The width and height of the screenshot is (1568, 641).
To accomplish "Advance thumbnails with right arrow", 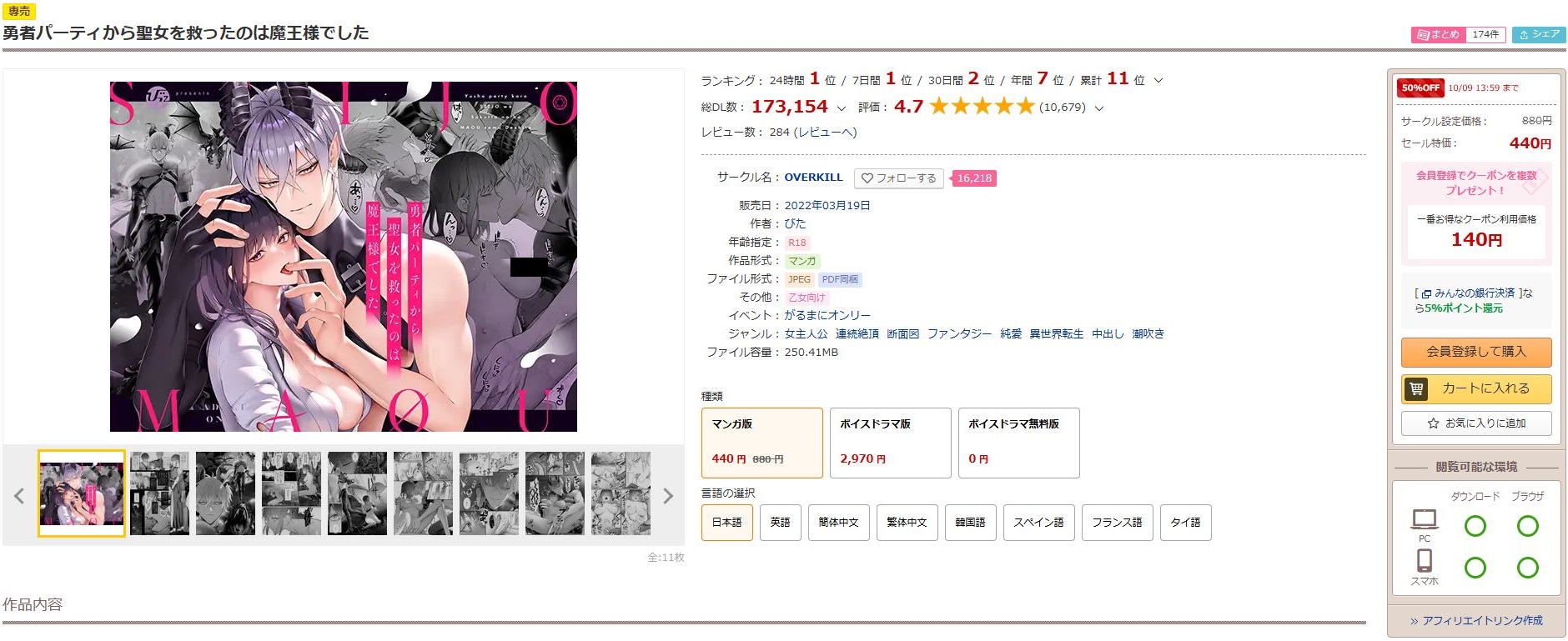I will (668, 496).
